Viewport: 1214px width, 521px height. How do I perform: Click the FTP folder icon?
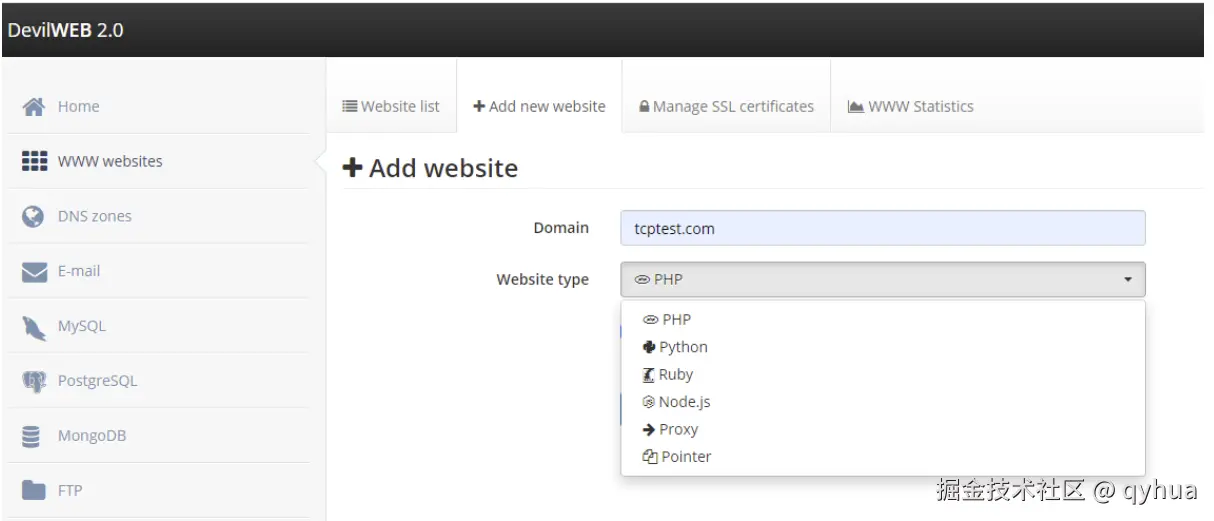pos(34,491)
